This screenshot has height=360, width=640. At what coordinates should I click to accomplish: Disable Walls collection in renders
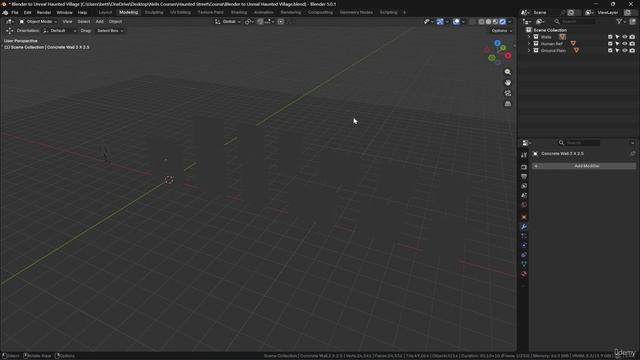(x=632, y=37)
